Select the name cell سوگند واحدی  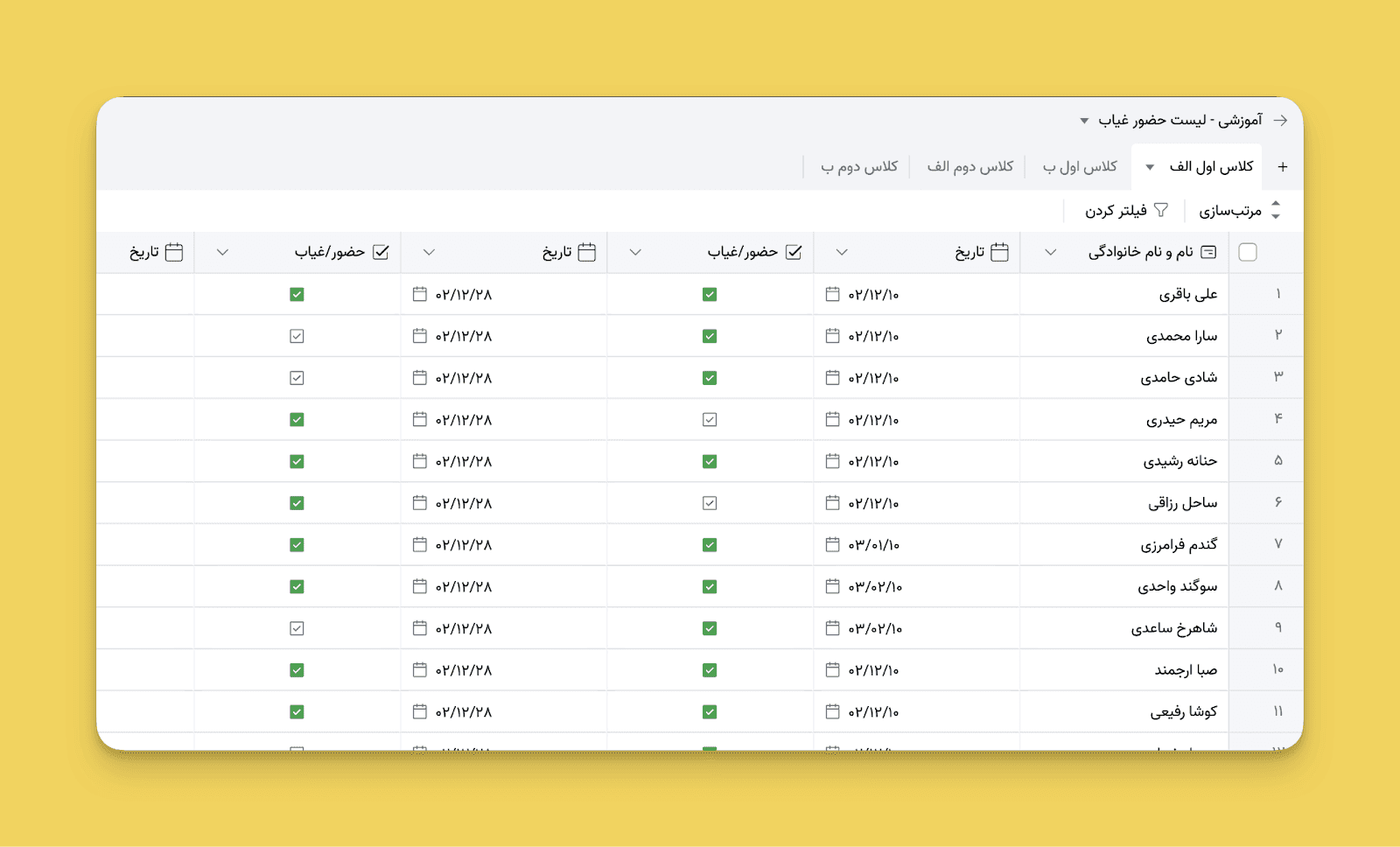point(1177,586)
